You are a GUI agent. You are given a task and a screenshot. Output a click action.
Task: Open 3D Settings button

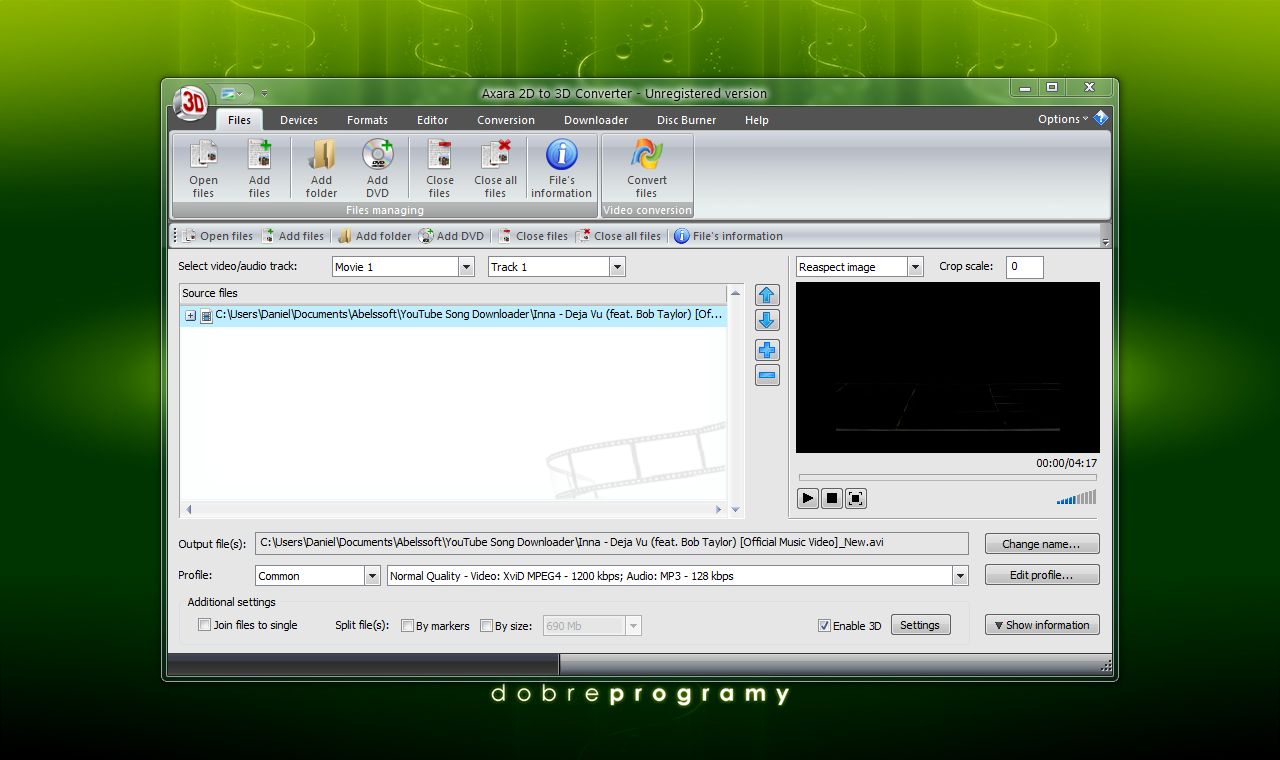920,625
